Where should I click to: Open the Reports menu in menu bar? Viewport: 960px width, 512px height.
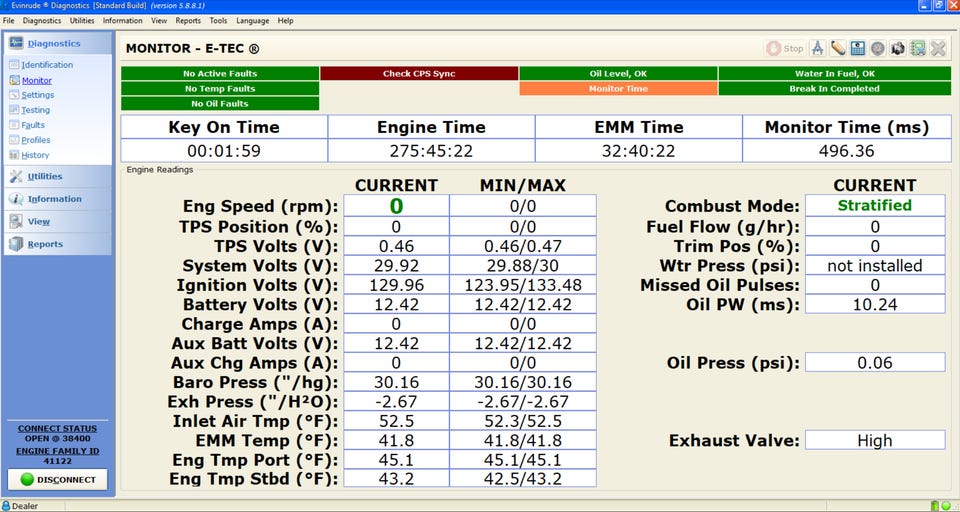point(188,21)
